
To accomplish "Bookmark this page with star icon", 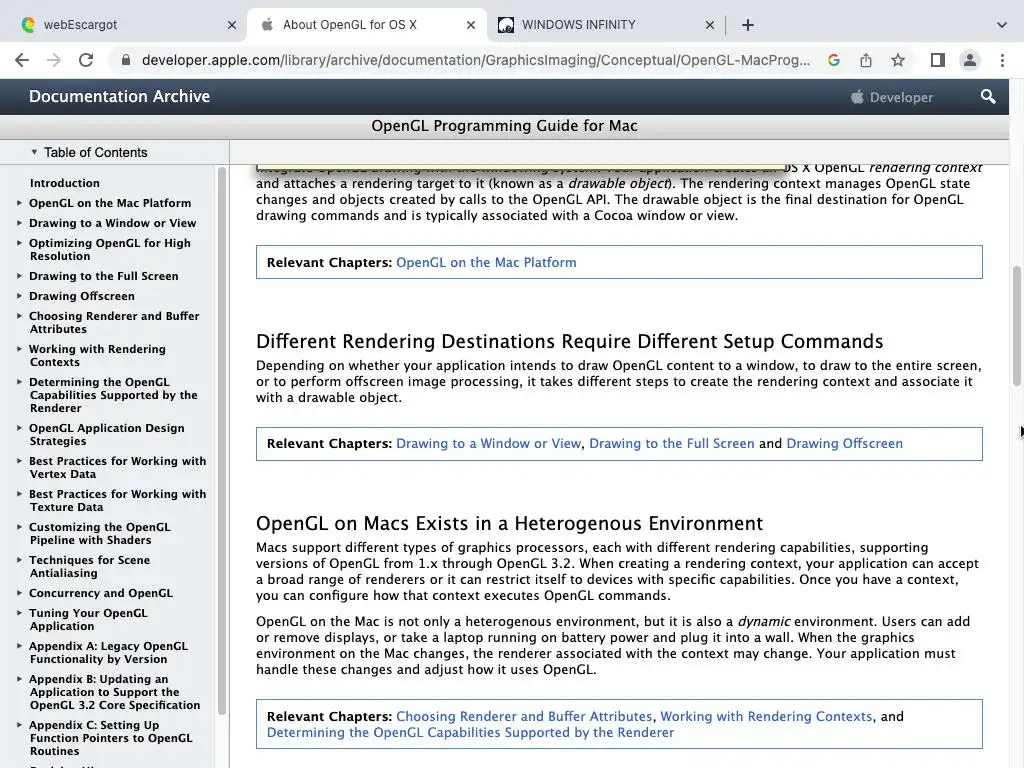I will [898, 60].
